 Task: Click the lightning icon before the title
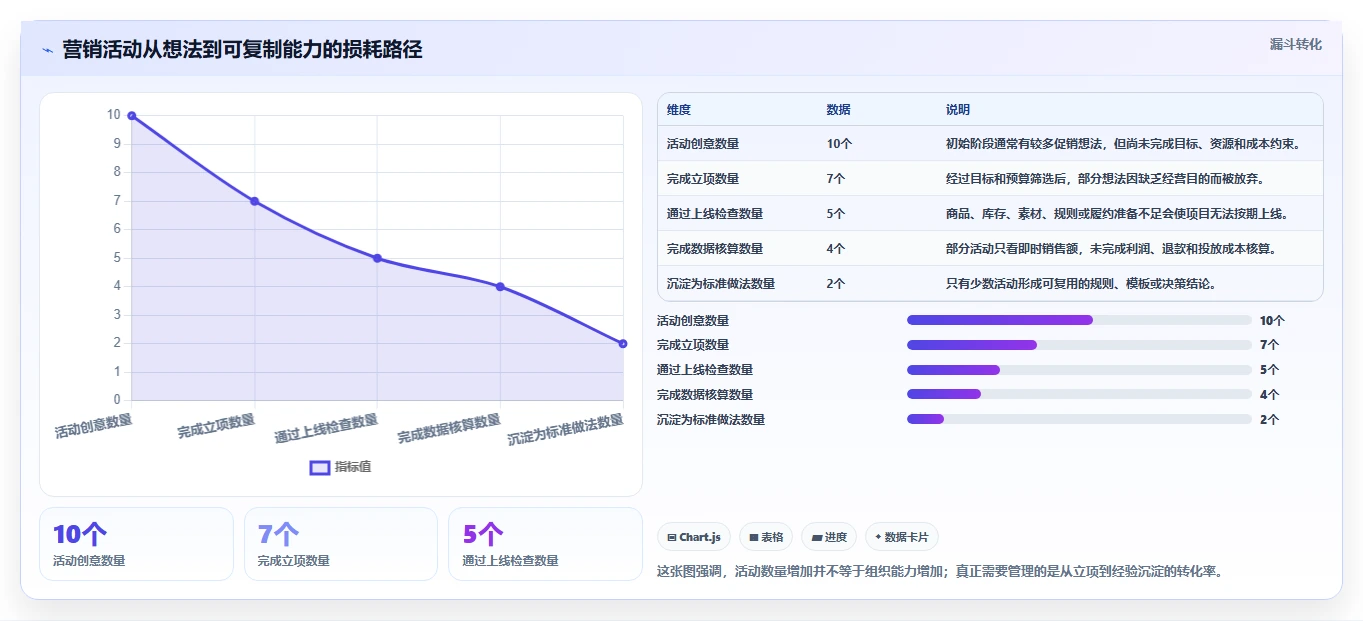pyautogui.click(x=47, y=49)
